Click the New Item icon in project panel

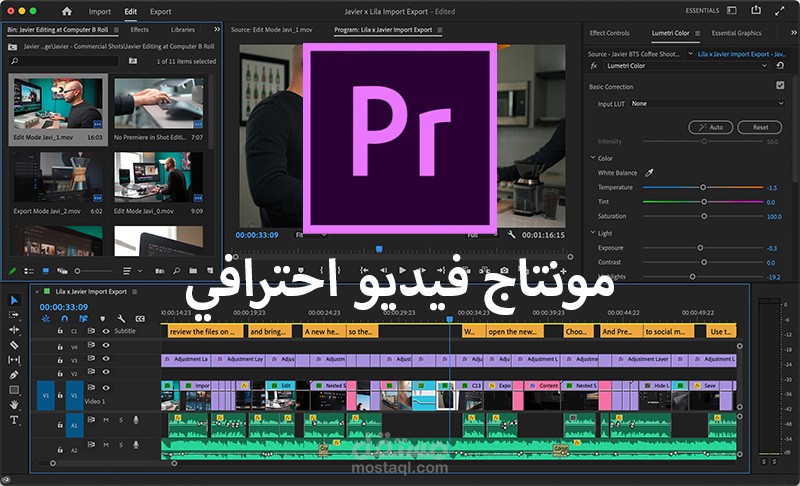(x=210, y=271)
